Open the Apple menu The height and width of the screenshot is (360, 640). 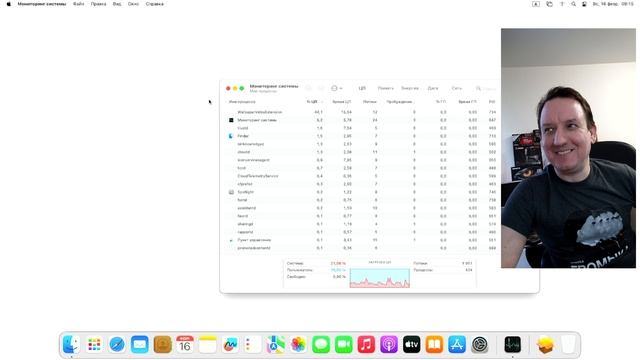point(9,4)
